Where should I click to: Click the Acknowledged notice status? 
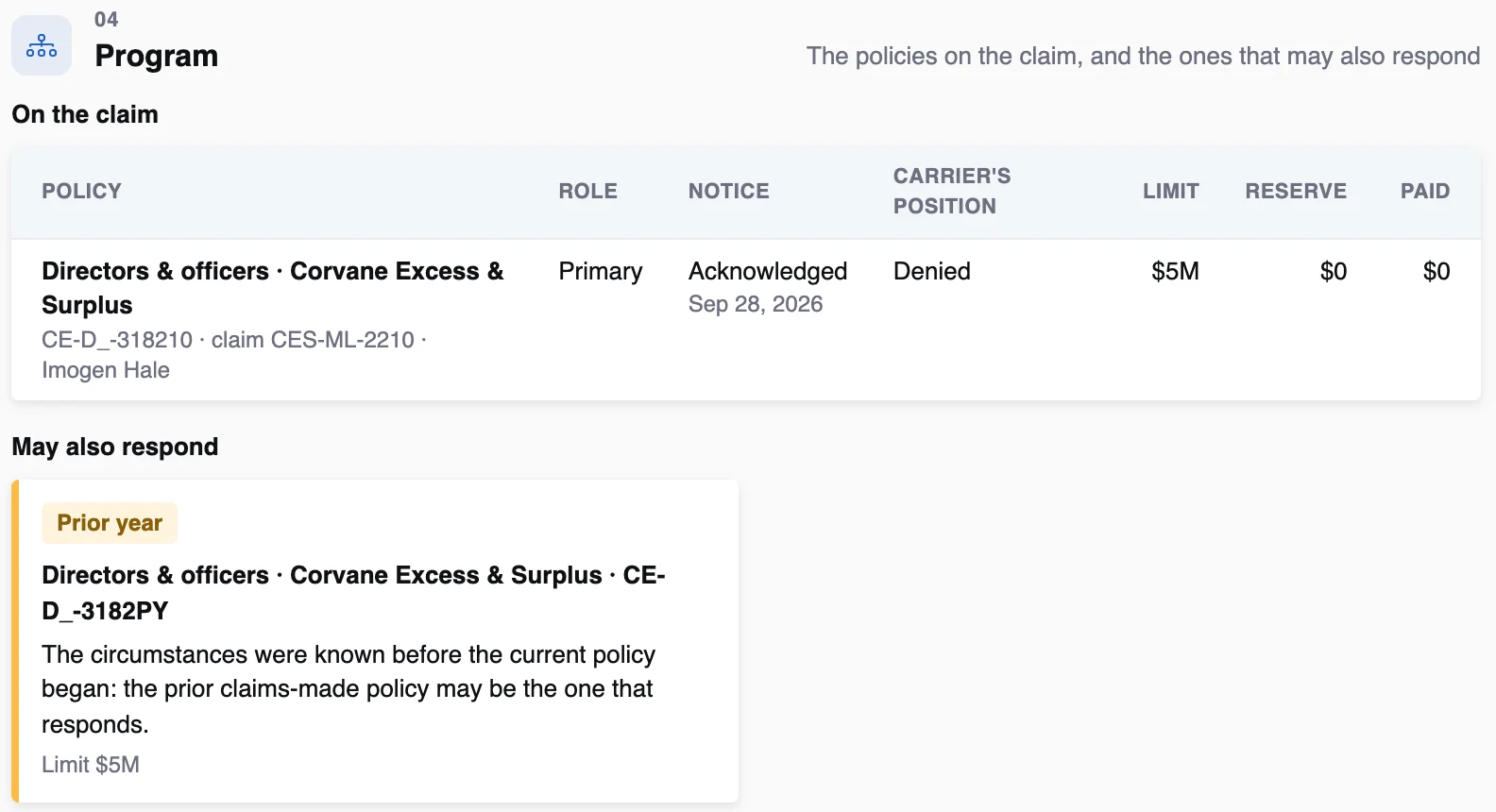pyautogui.click(x=768, y=271)
